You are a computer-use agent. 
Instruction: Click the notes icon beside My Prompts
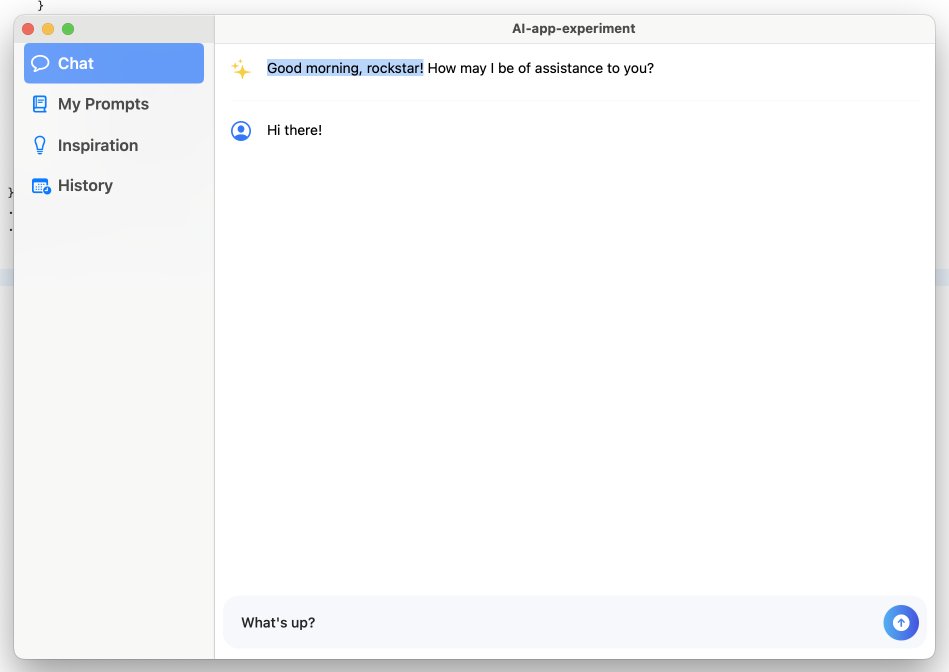[x=39, y=103]
